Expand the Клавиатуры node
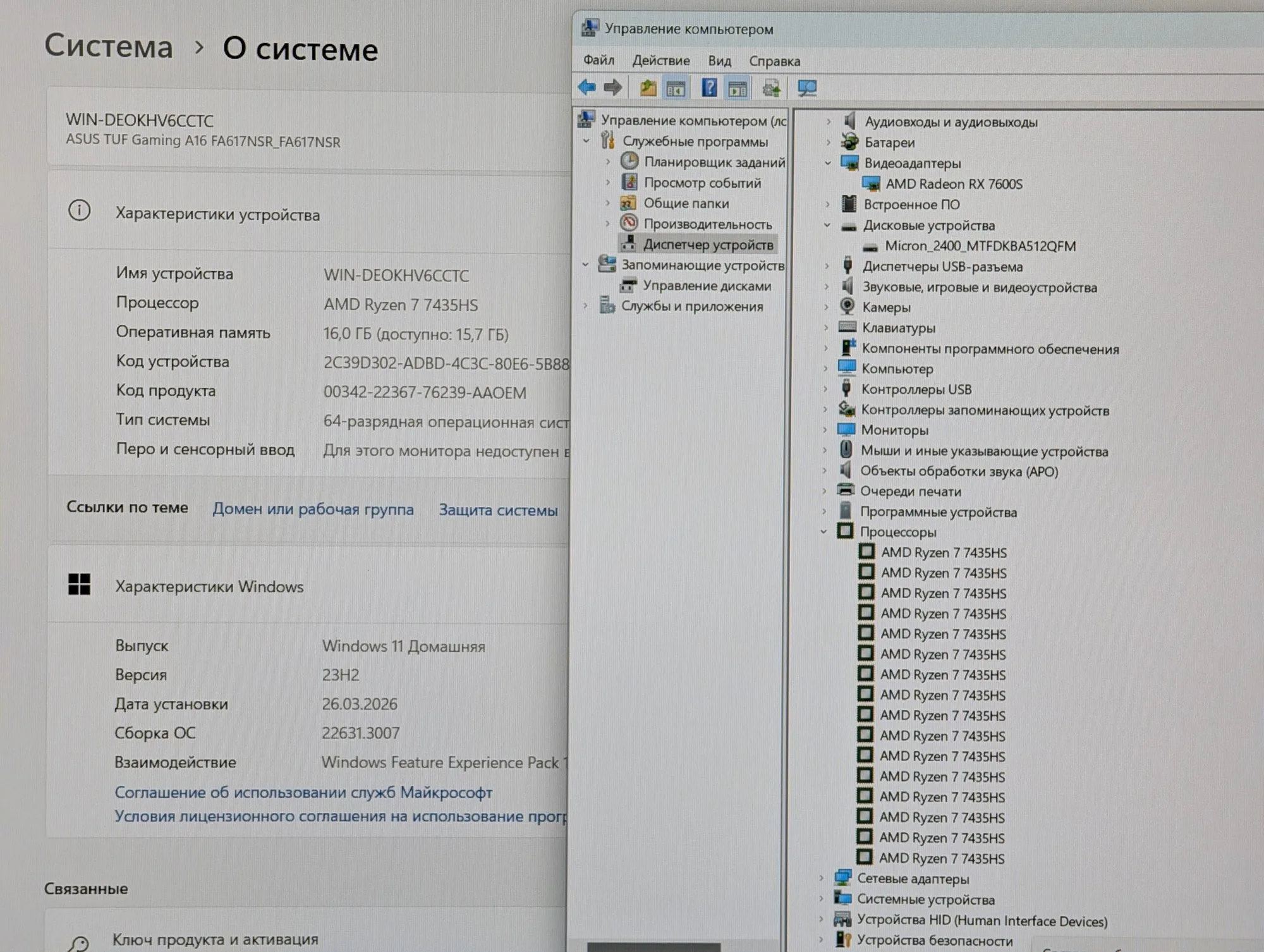Image resolution: width=1264 pixels, height=952 pixels. (x=825, y=327)
